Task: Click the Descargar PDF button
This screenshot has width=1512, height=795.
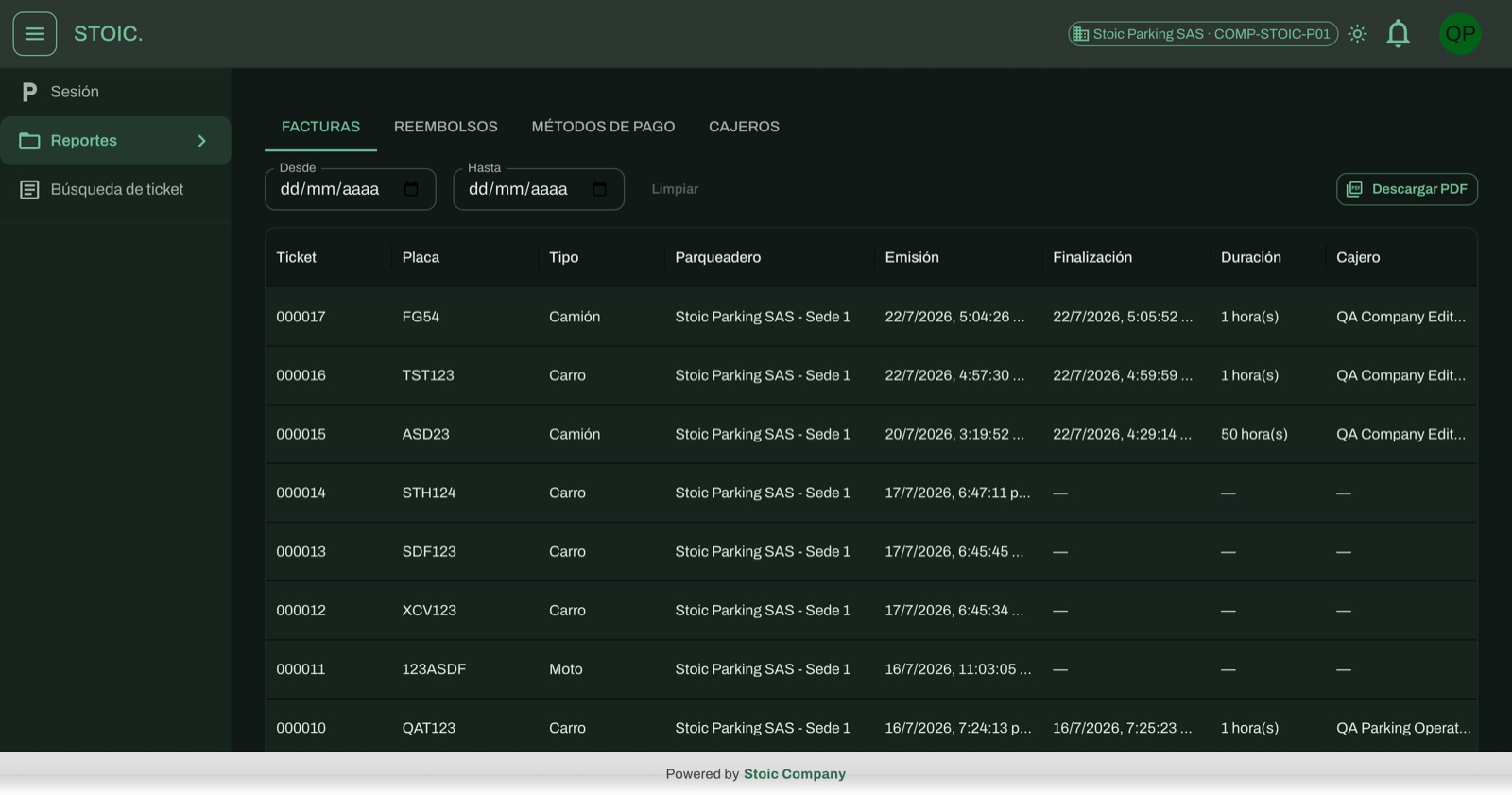Action: tap(1406, 189)
